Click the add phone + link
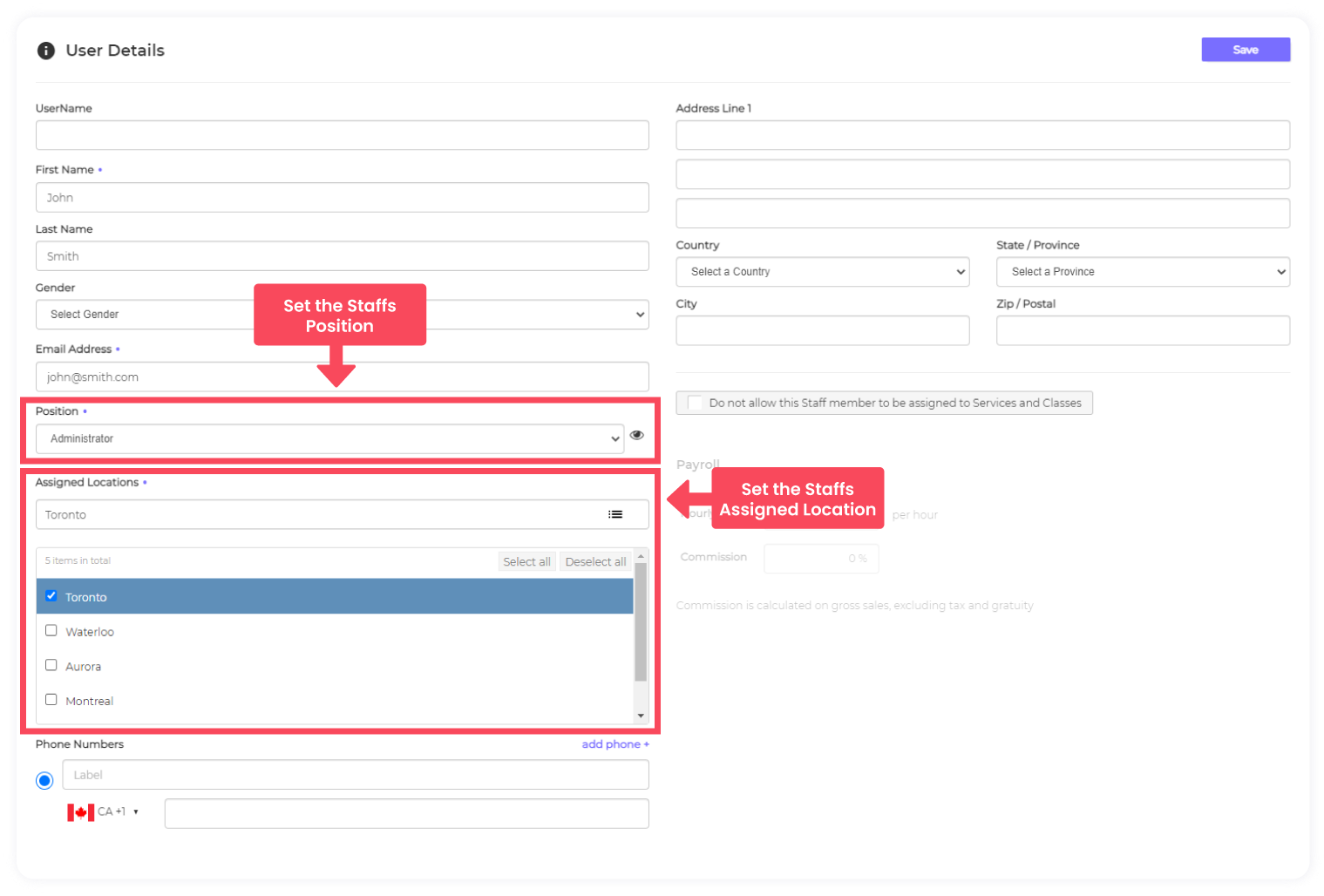This screenshot has height=896, width=1324. click(x=614, y=744)
